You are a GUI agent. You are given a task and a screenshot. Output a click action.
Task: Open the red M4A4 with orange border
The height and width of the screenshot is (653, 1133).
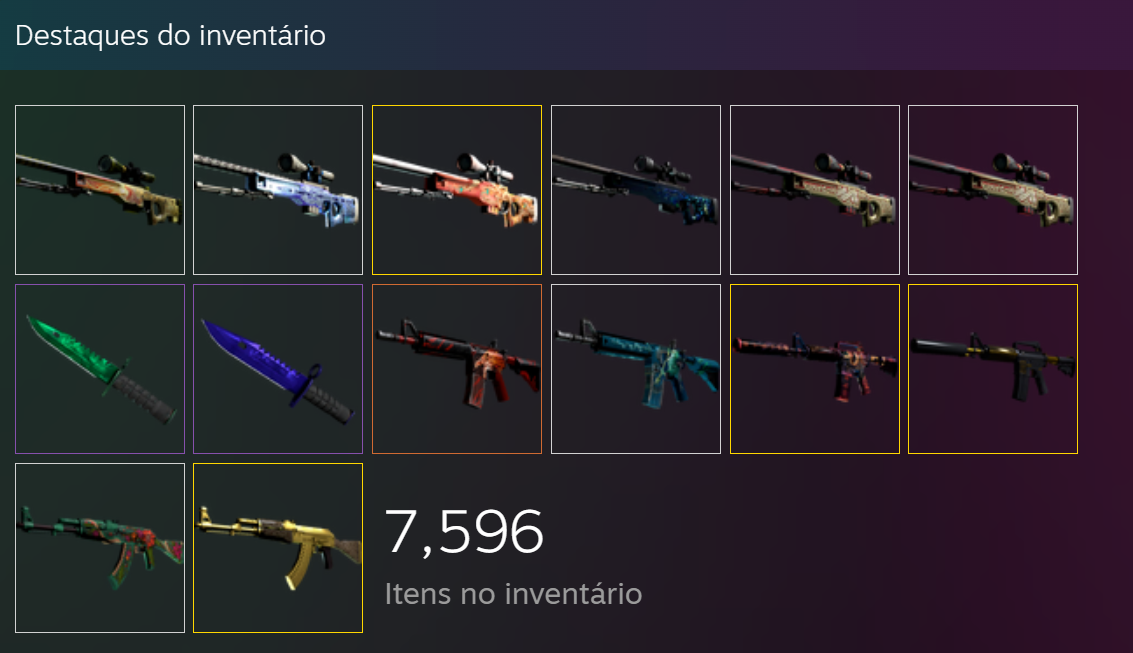tap(457, 369)
